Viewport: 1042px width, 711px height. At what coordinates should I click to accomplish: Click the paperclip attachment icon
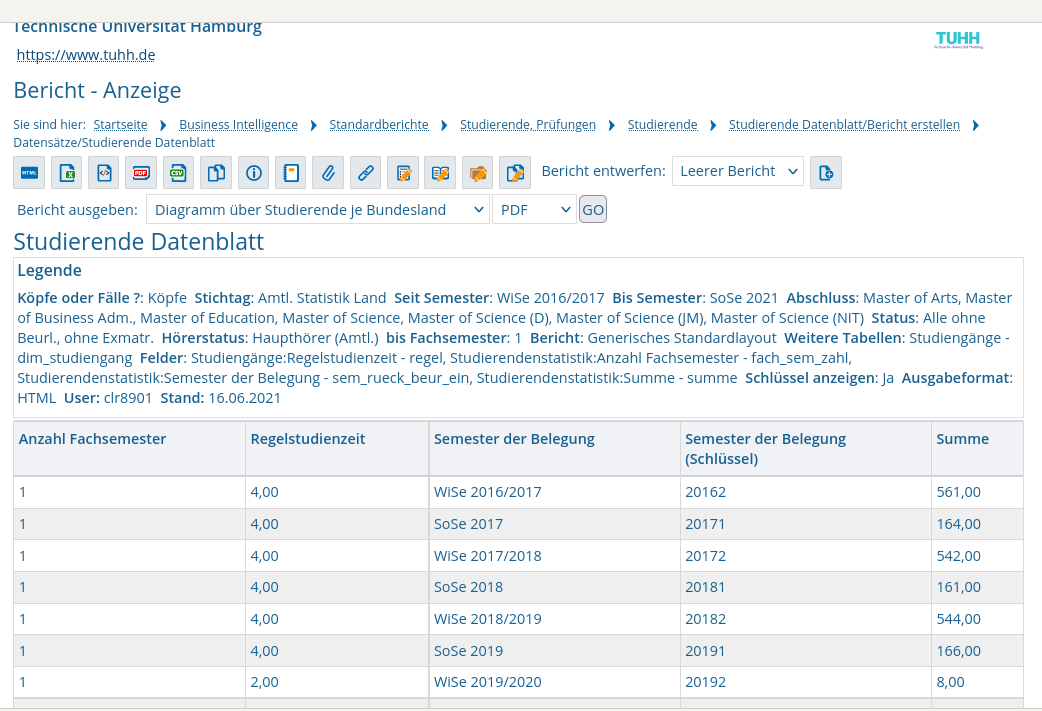pyautogui.click(x=328, y=173)
